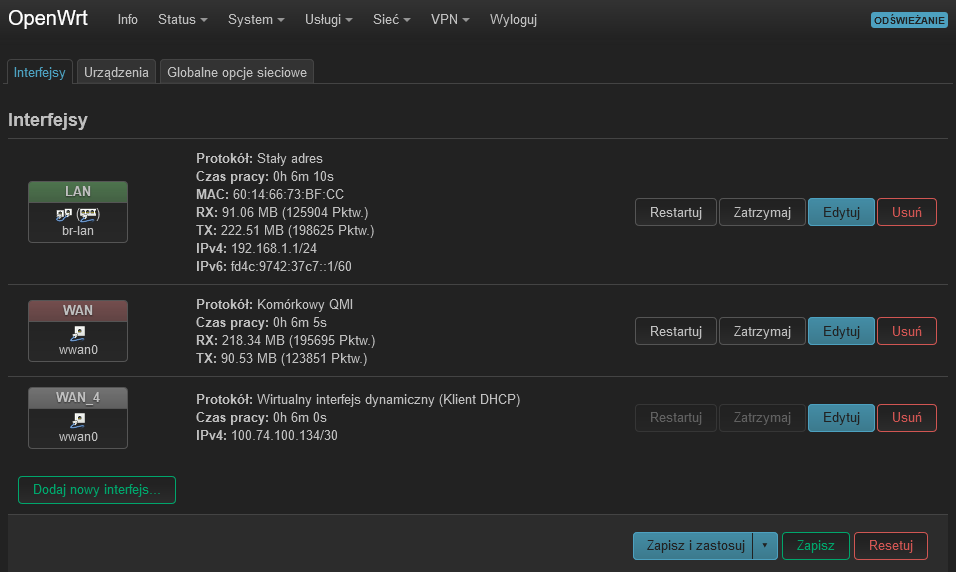Expand the Usługi menu
The width and height of the screenshot is (956, 572).
point(329,20)
